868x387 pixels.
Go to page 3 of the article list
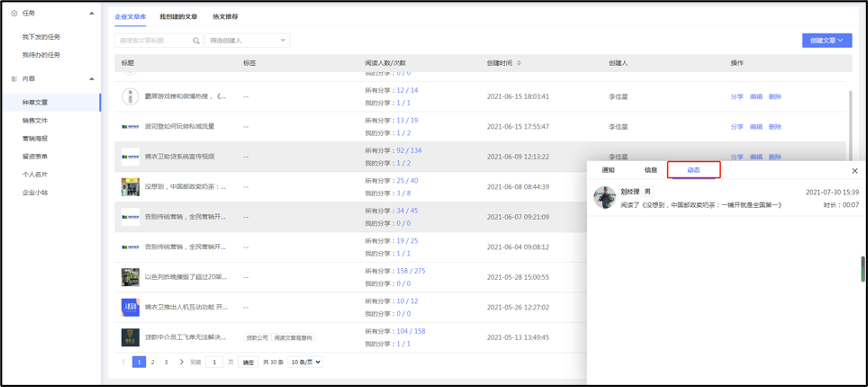[166, 362]
